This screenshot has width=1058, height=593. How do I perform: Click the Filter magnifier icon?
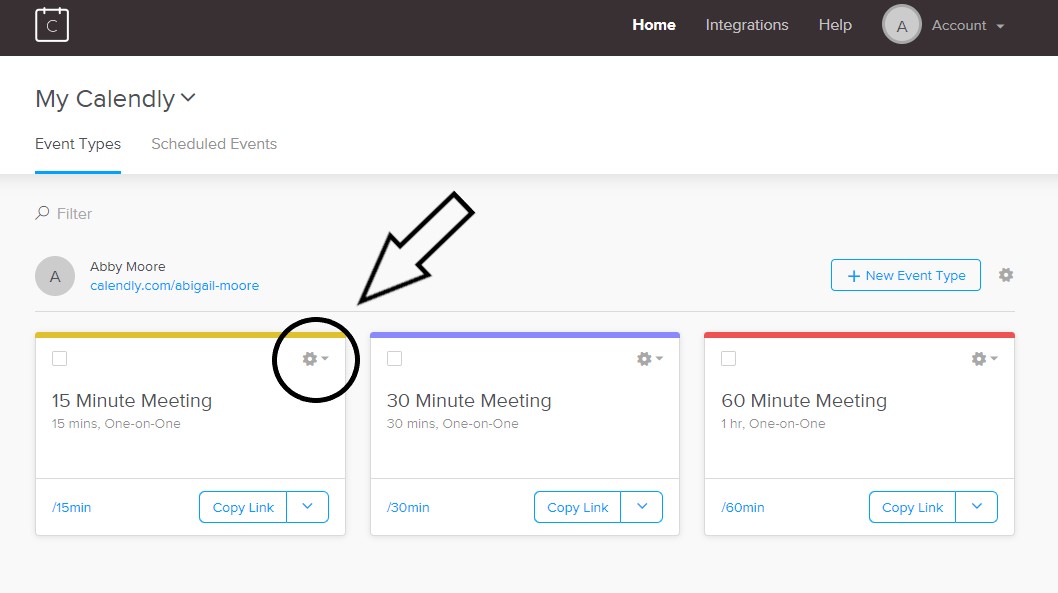tap(43, 213)
